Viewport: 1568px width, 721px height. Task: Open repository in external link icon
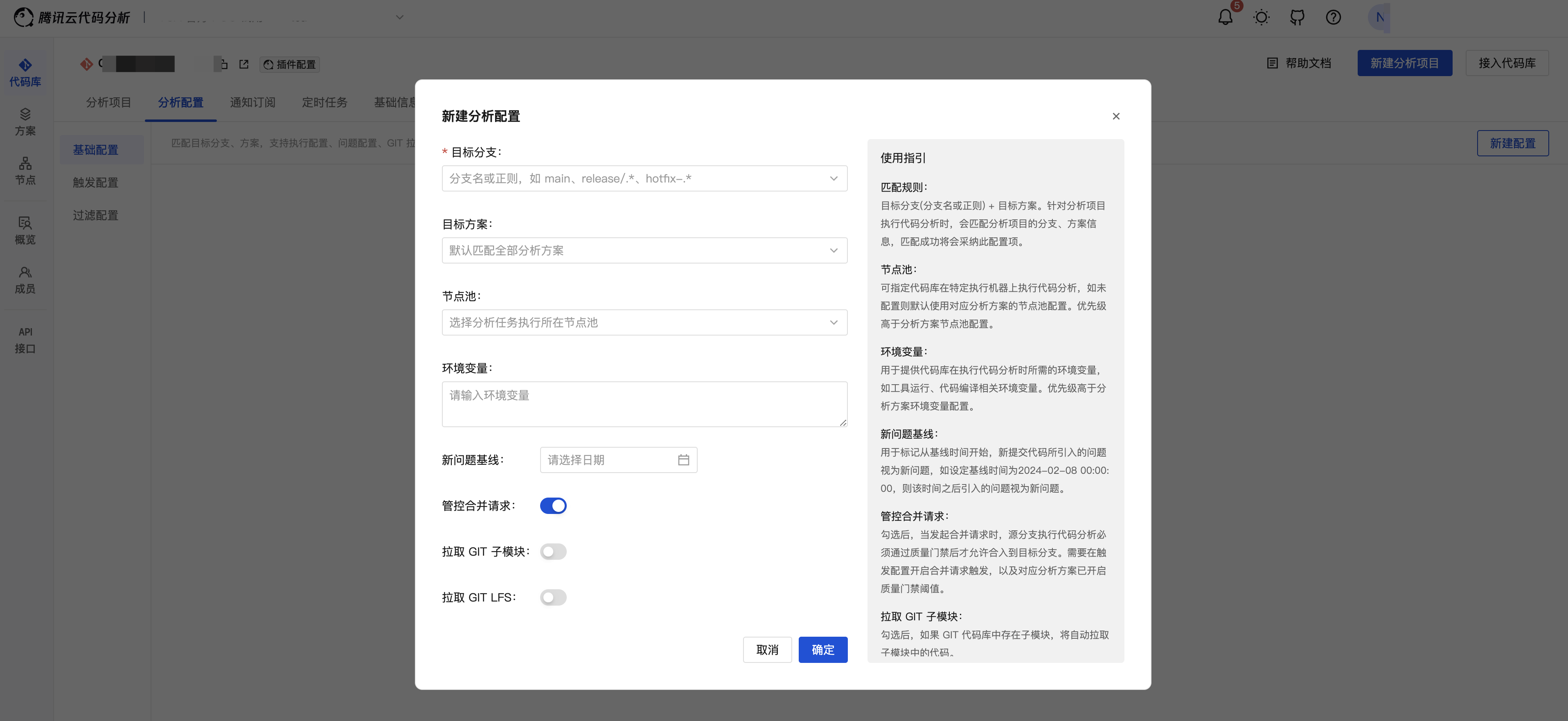[x=244, y=64]
